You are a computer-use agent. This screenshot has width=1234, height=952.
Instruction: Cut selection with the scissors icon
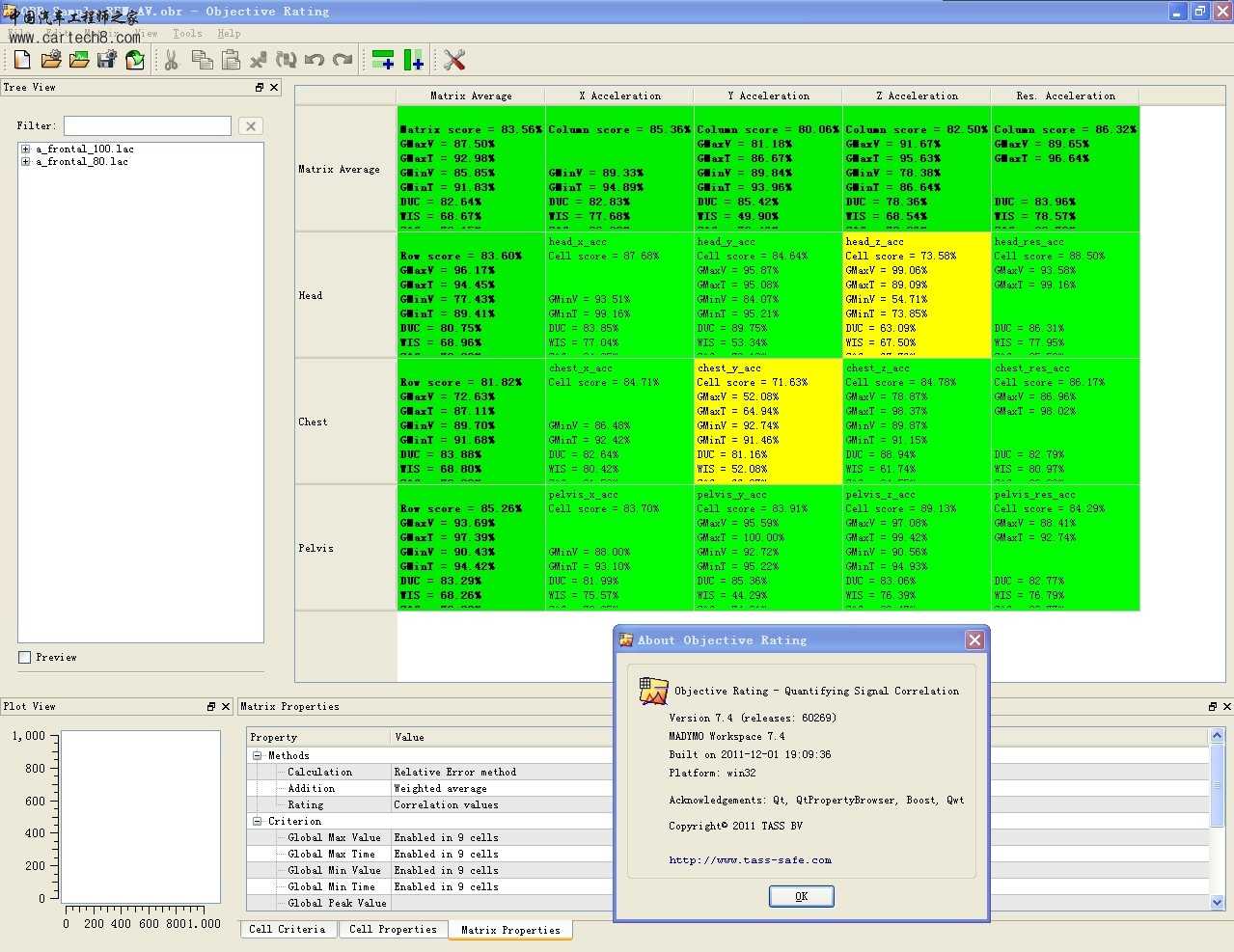pos(172,60)
